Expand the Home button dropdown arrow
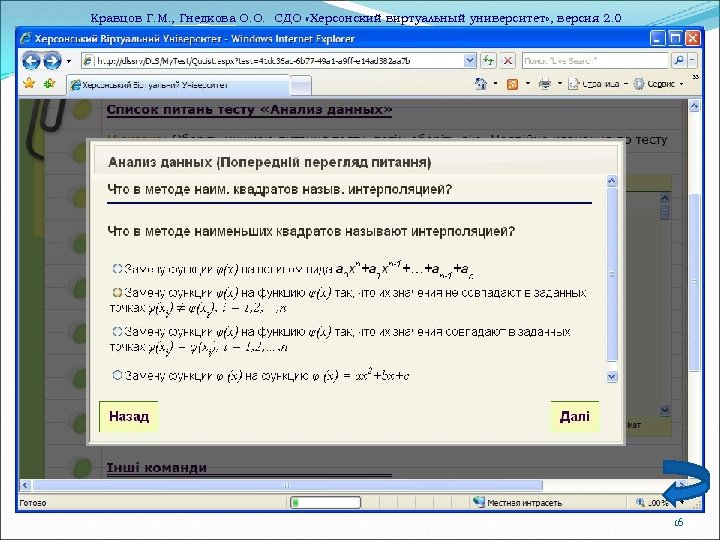This screenshot has width=720, height=540. [x=495, y=84]
